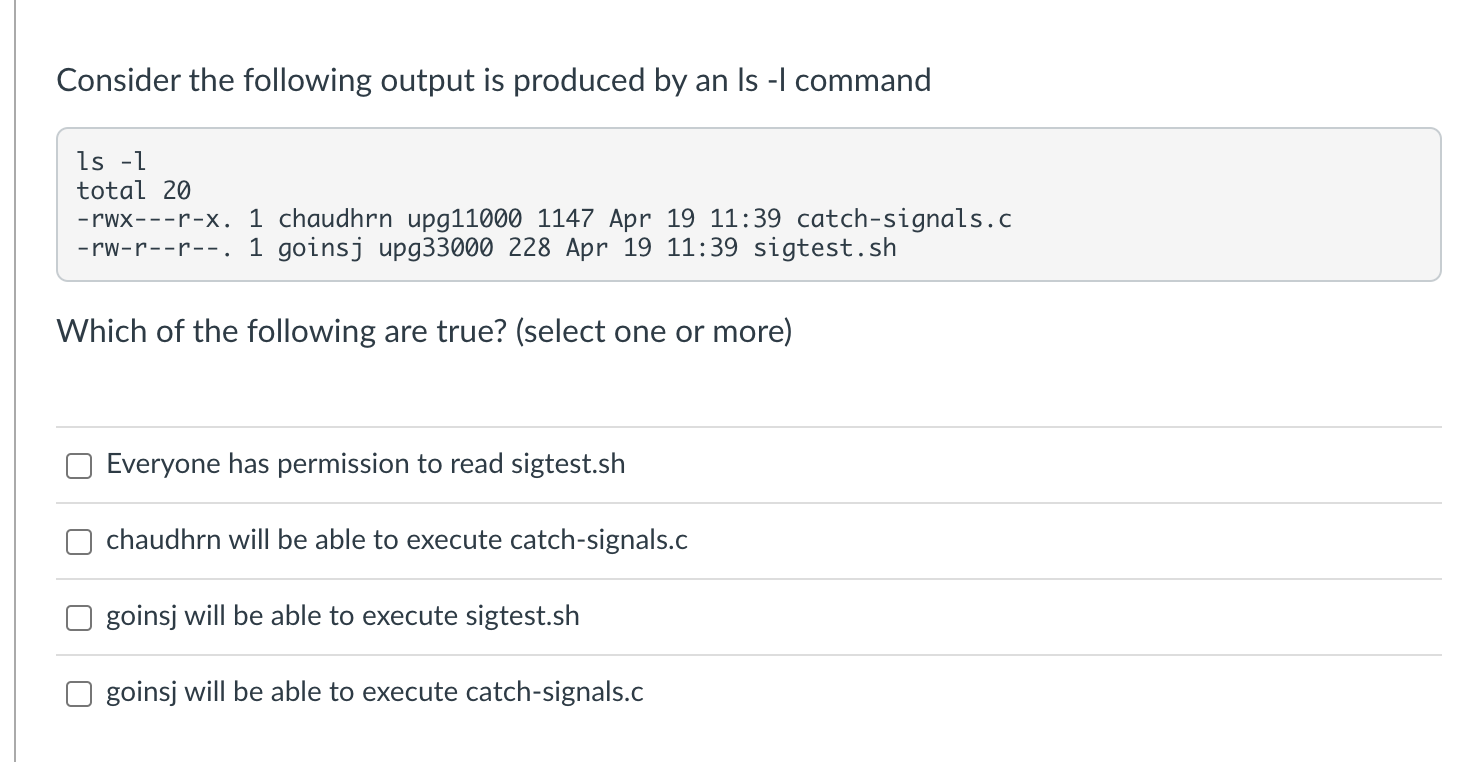
Task: Click the sigtest.sh filename in the listing
Action: [825, 247]
